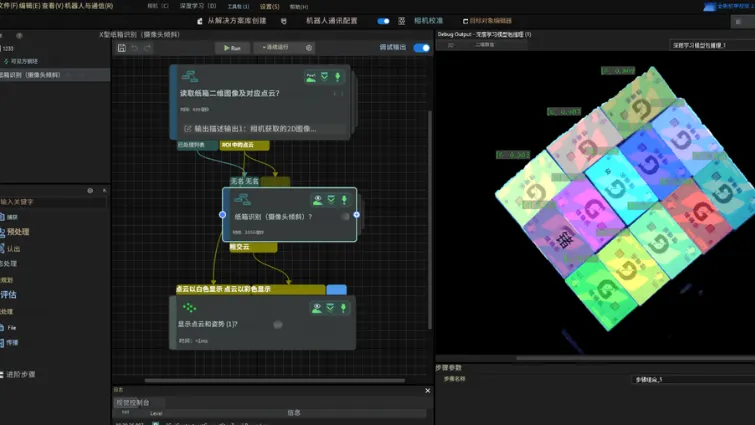Collapse the step library panel arrow
The image size is (755, 425).
coord(104,191)
